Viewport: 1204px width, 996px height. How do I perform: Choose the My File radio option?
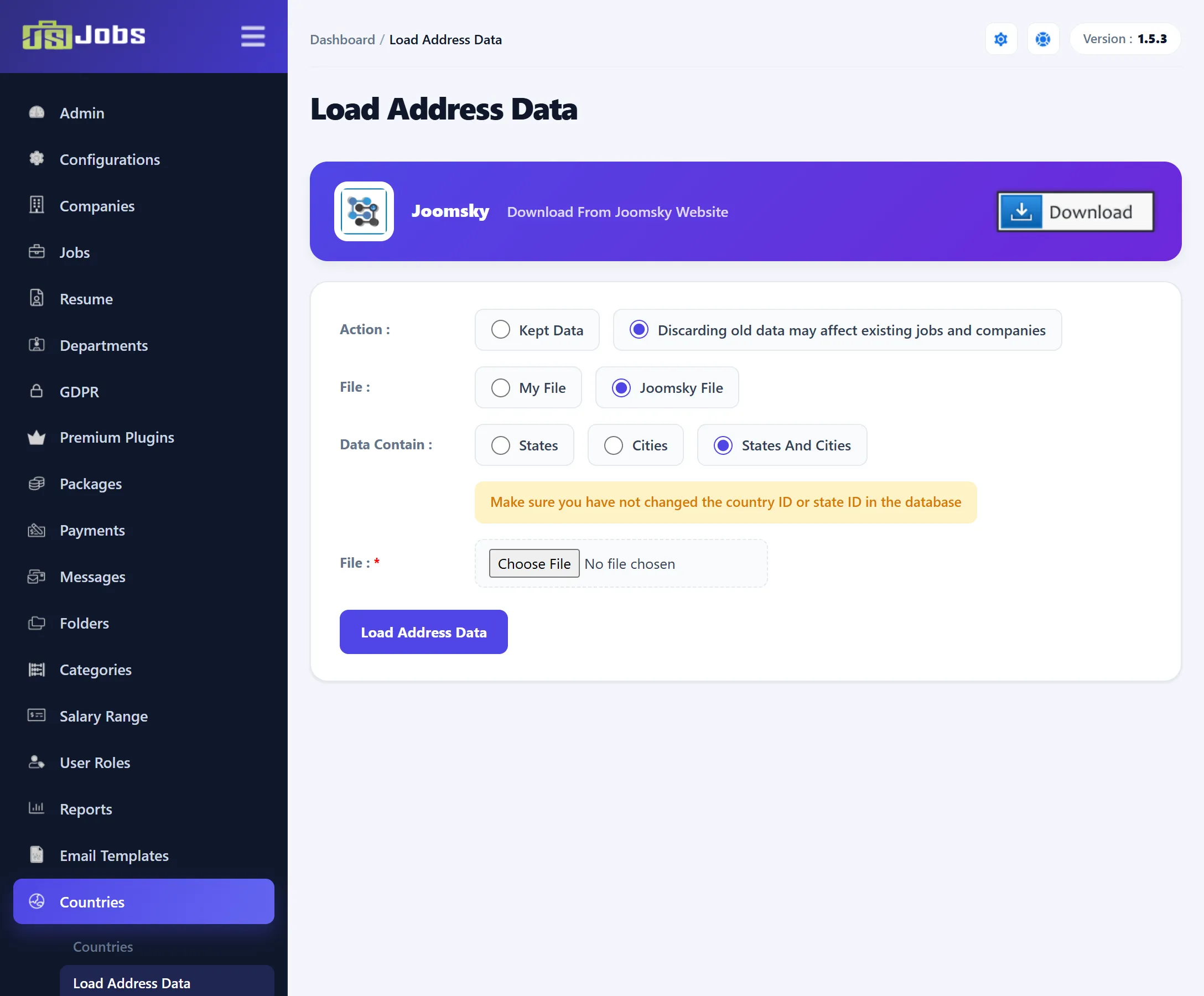[x=528, y=387]
